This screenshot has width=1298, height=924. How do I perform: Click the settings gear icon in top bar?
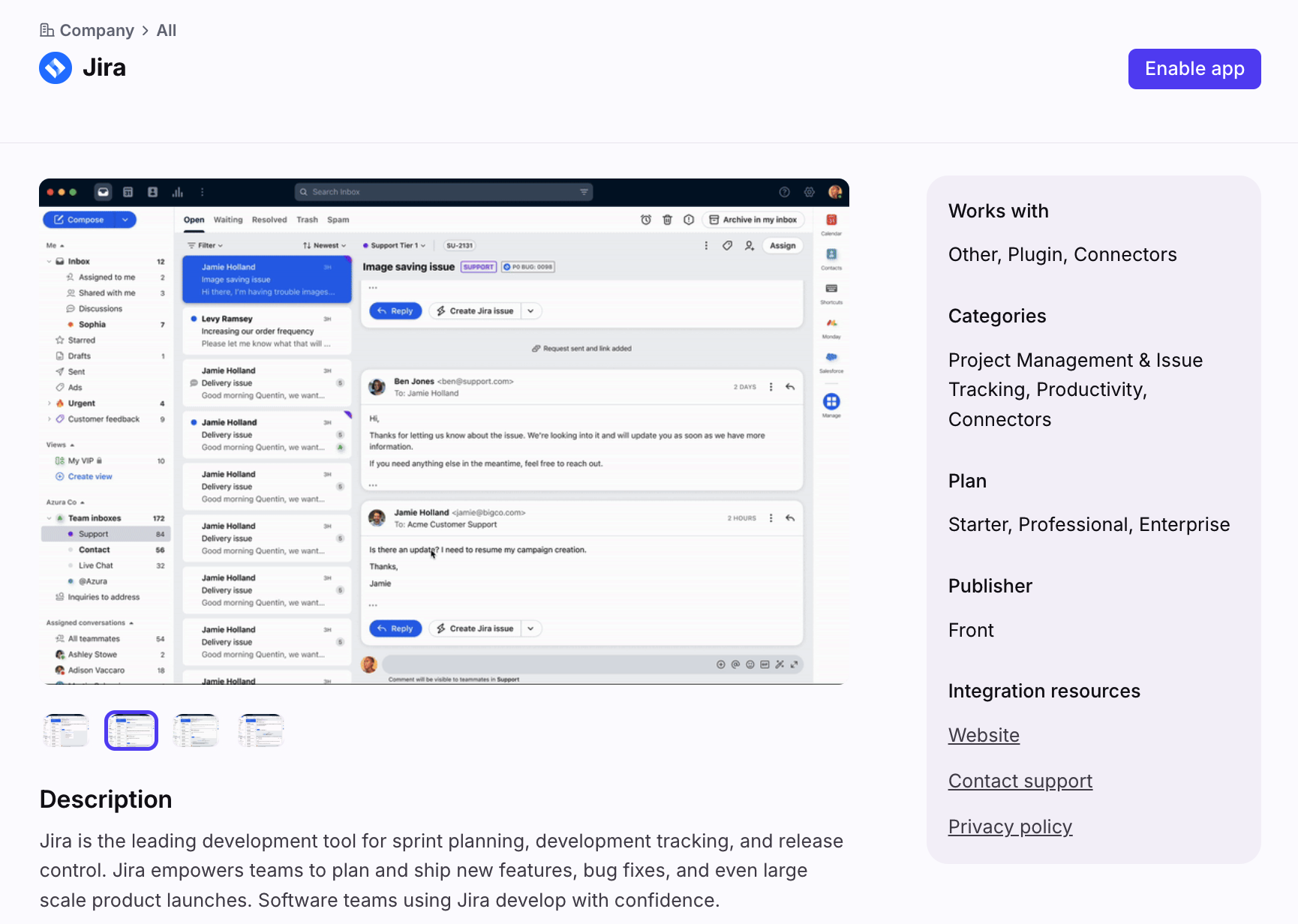[x=809, y=192]
